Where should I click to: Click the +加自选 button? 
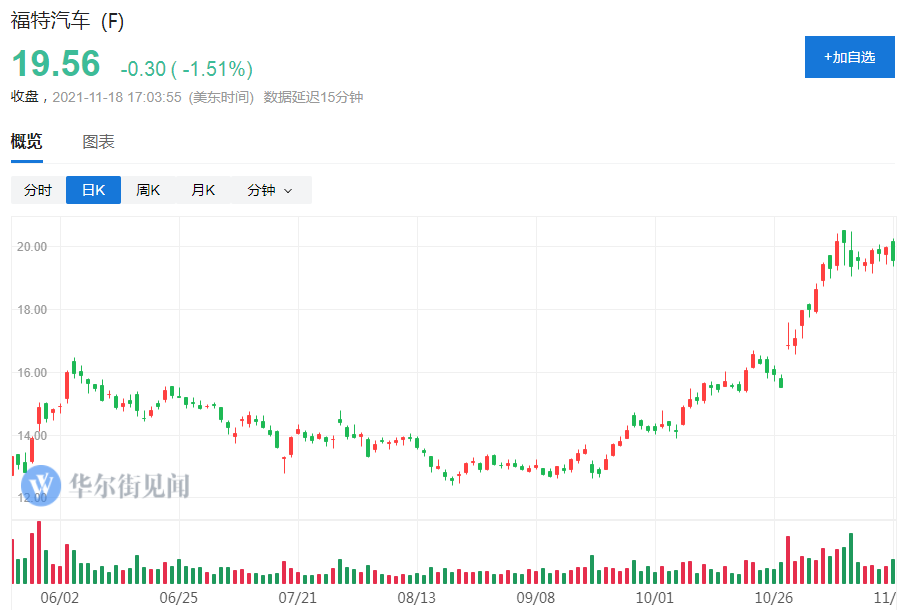tap(850, 57)
